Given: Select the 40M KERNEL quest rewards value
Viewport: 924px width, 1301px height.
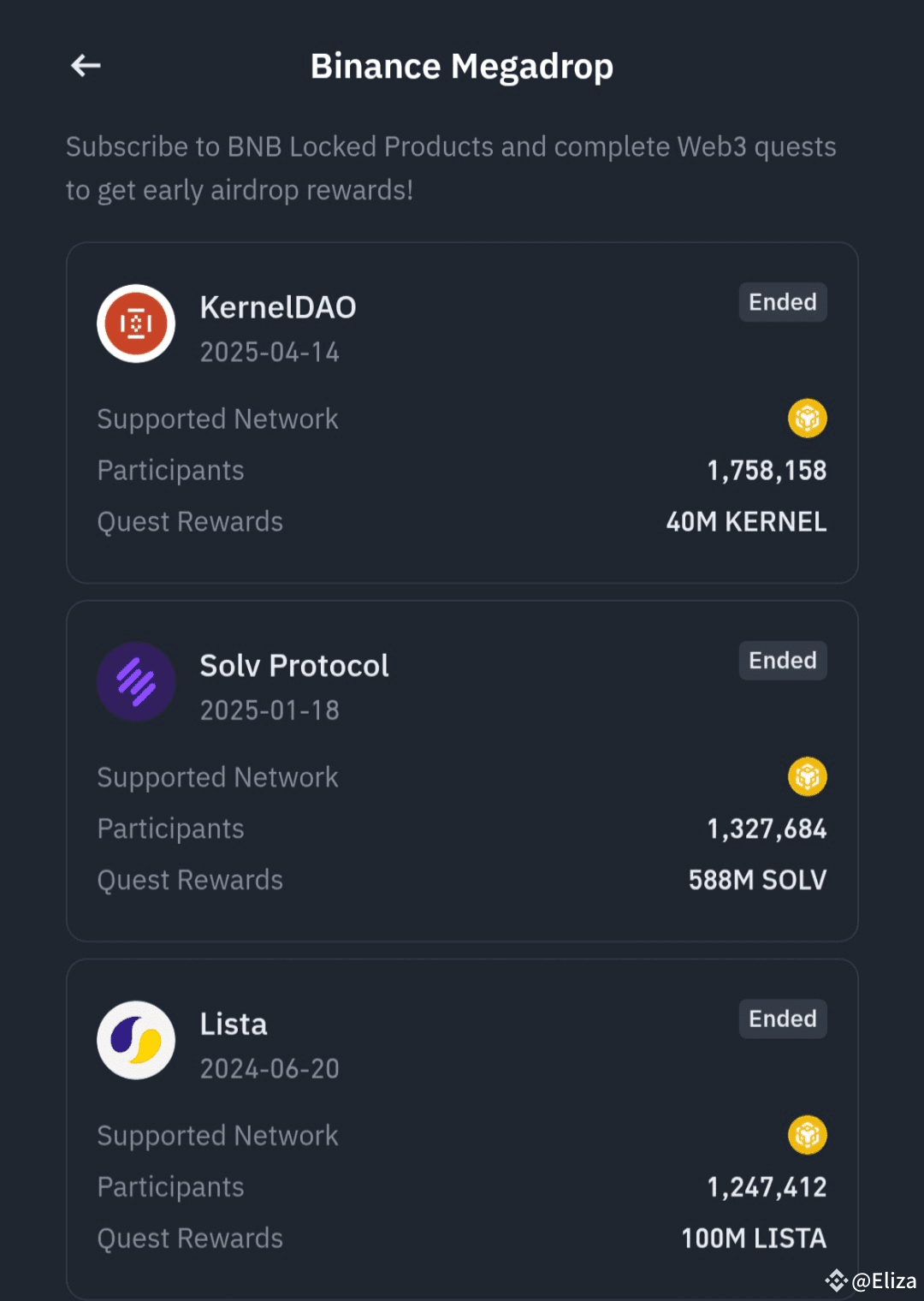Looking at the screenshot, I should [x=746, y=522].
